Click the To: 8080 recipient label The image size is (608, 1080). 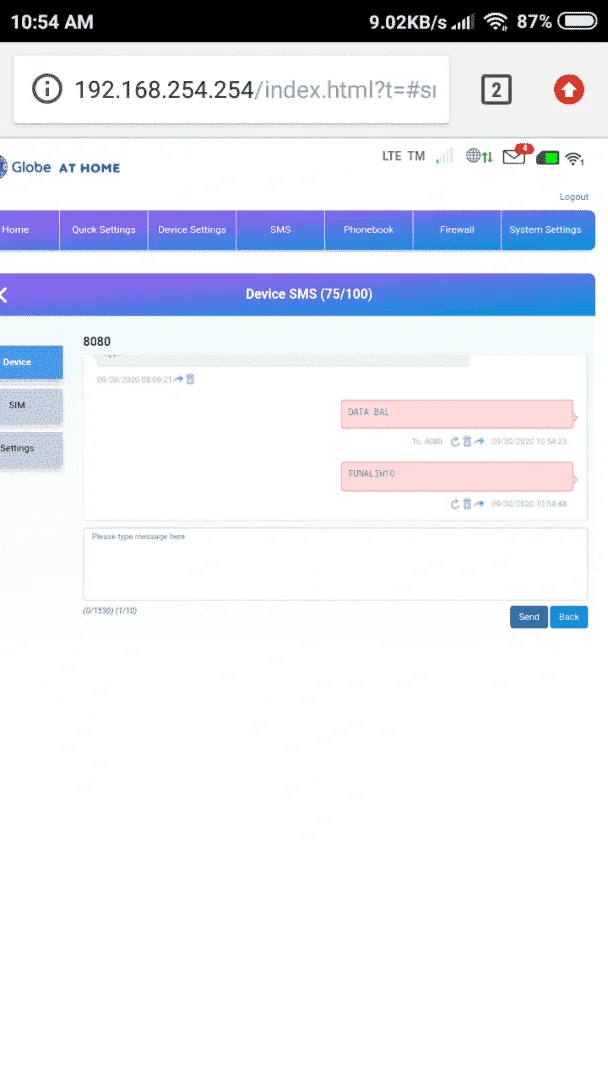(427, 442)
